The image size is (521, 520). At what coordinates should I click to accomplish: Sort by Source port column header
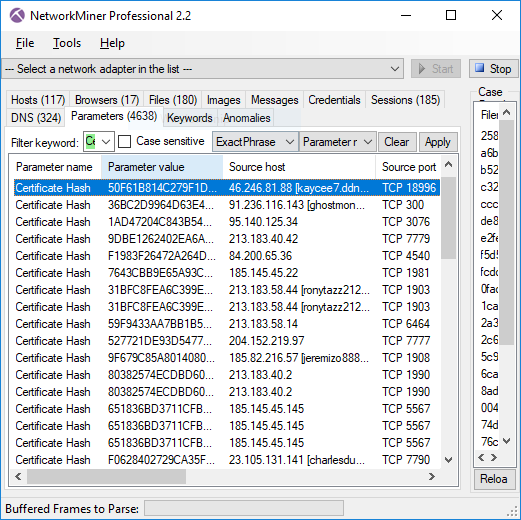tap(408, 167)
